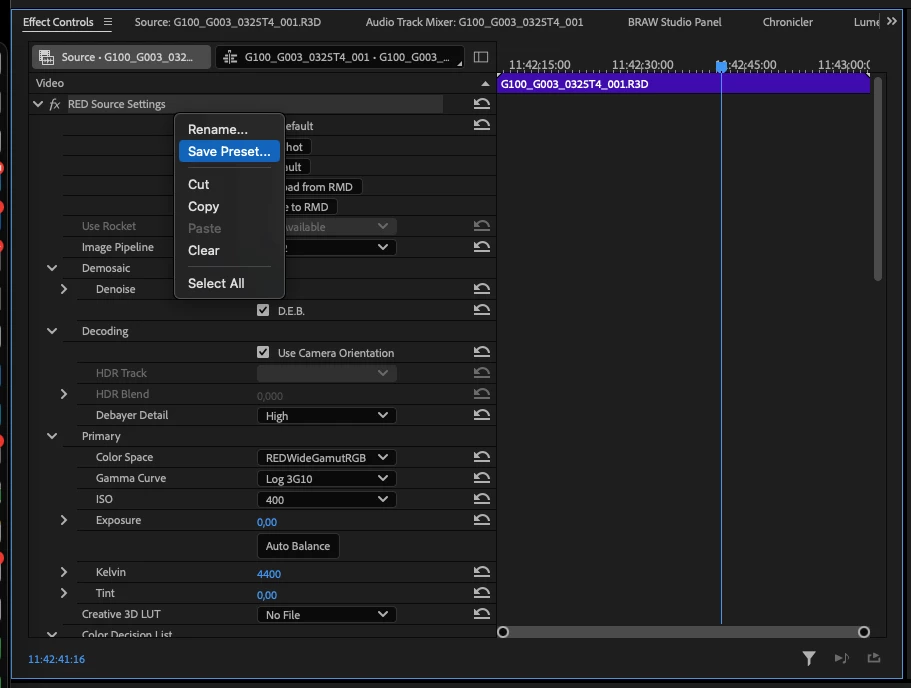Switch to Audio Track Mixer tab
The image size is (911, 688).
[474, 22]
